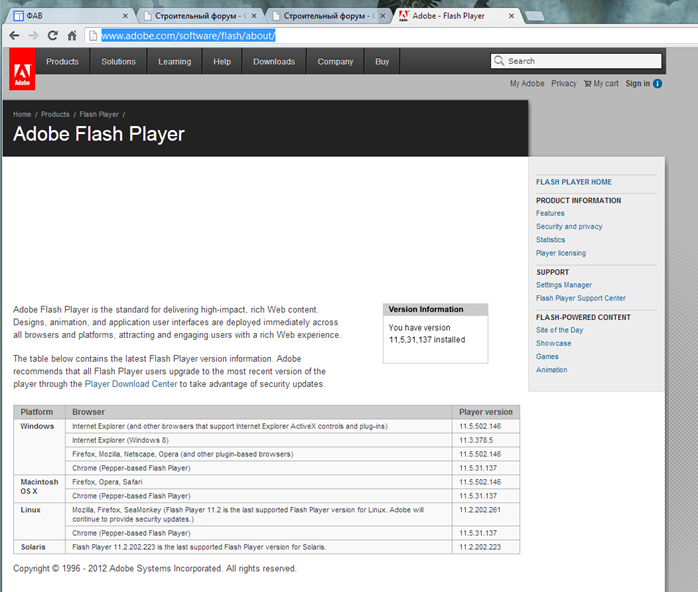Image resolution: width=698 pixels, height=592 pixels.
Task: Switch to the first Строительный форум tab
Action: point(198,16)
